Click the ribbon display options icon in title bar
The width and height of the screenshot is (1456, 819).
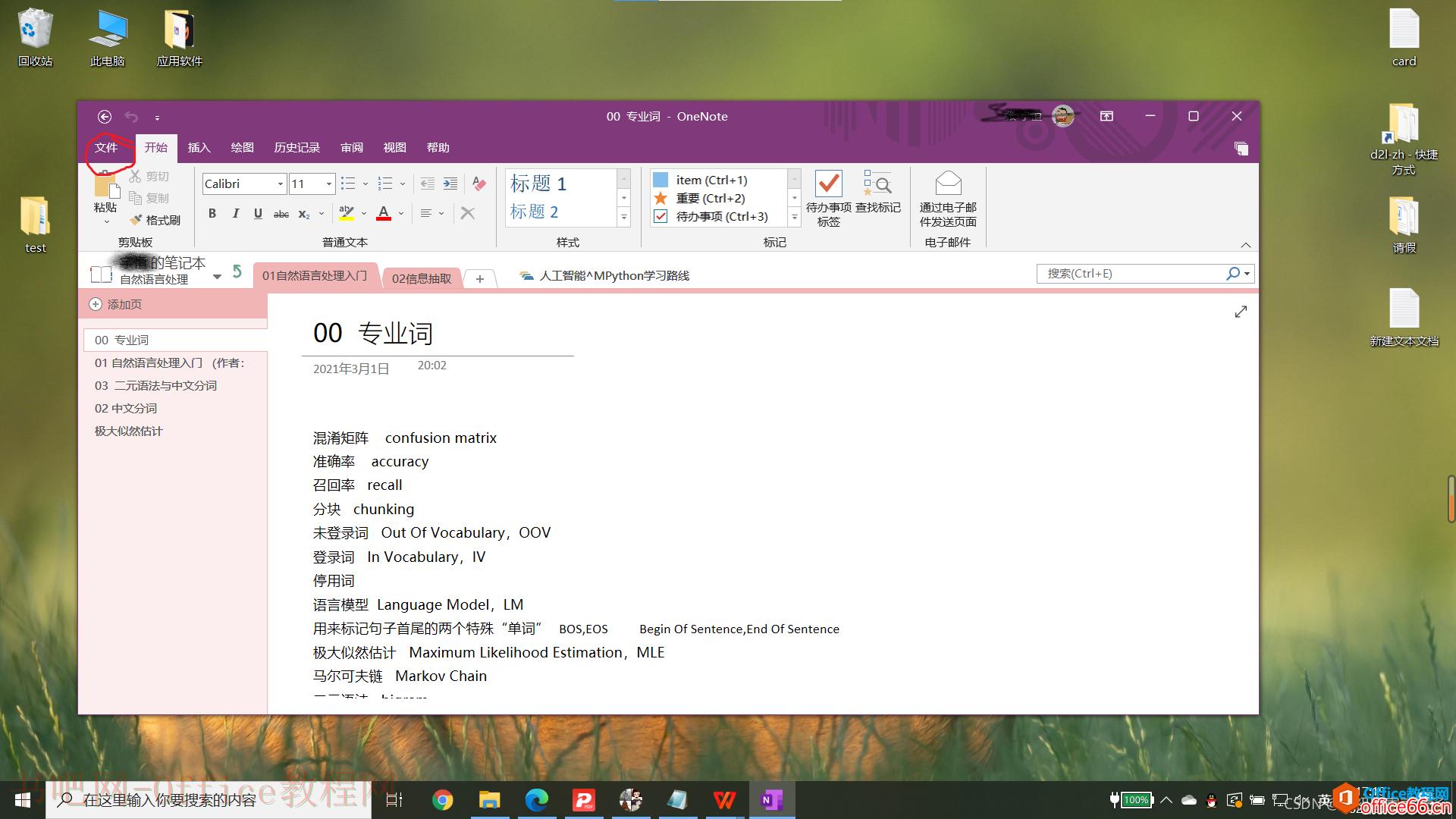(1107, 116)
